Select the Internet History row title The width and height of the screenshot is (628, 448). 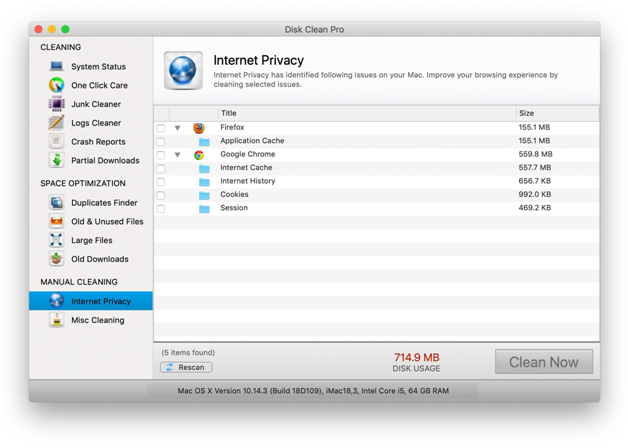[x=248, y=181]
